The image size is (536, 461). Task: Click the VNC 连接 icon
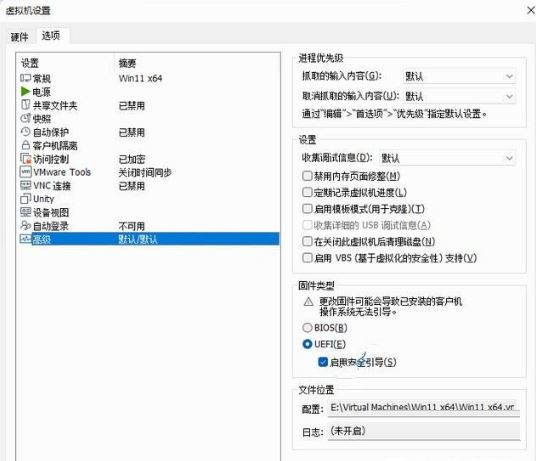(25, 185)
